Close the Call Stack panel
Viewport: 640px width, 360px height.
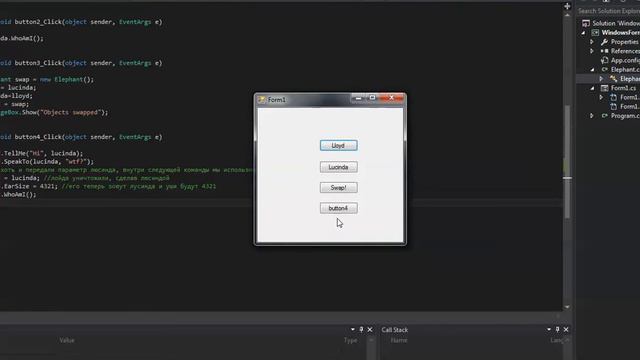coord(566,329)
